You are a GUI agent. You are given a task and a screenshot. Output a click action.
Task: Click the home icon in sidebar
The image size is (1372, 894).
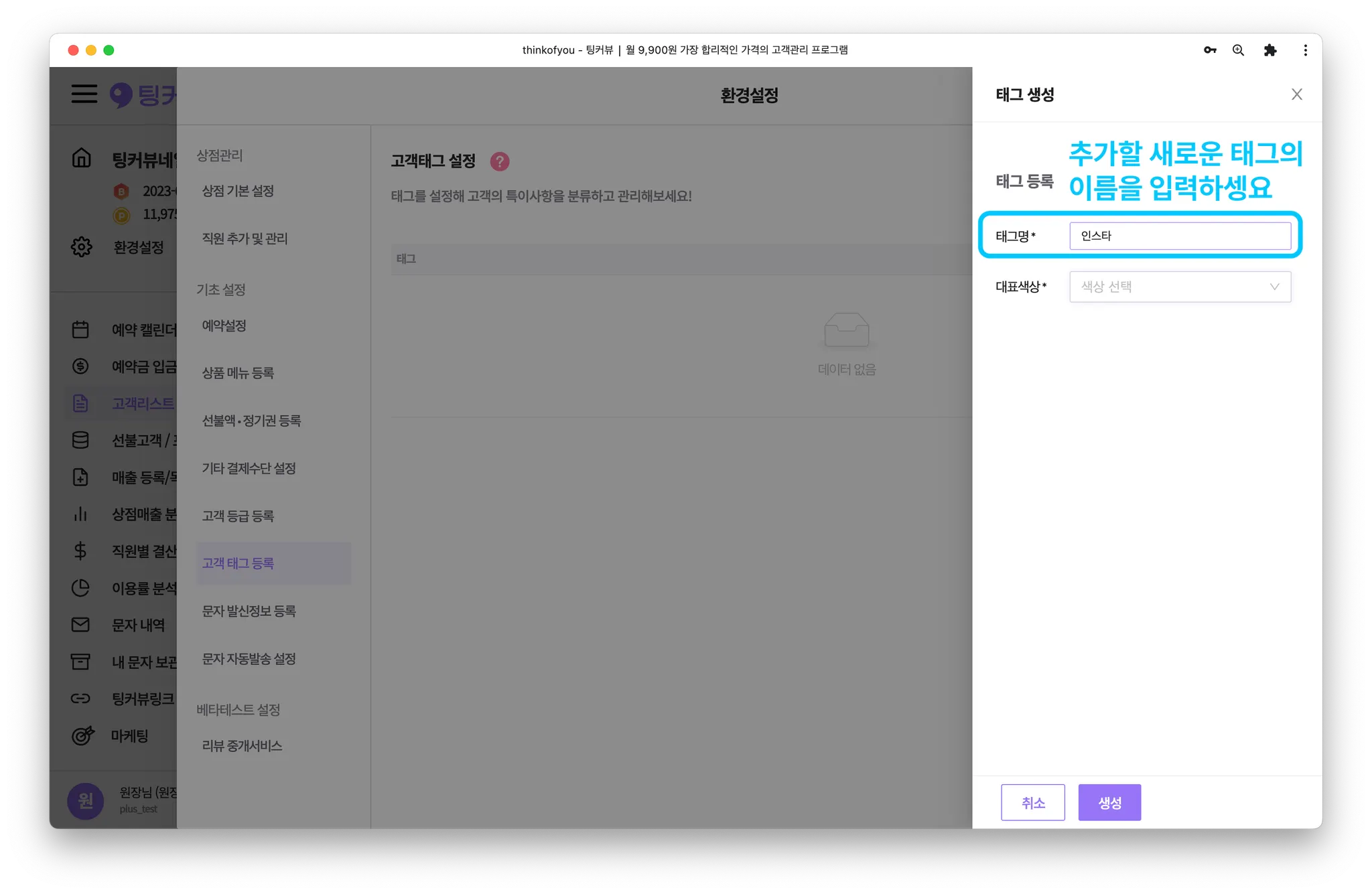tap(81, 158)
